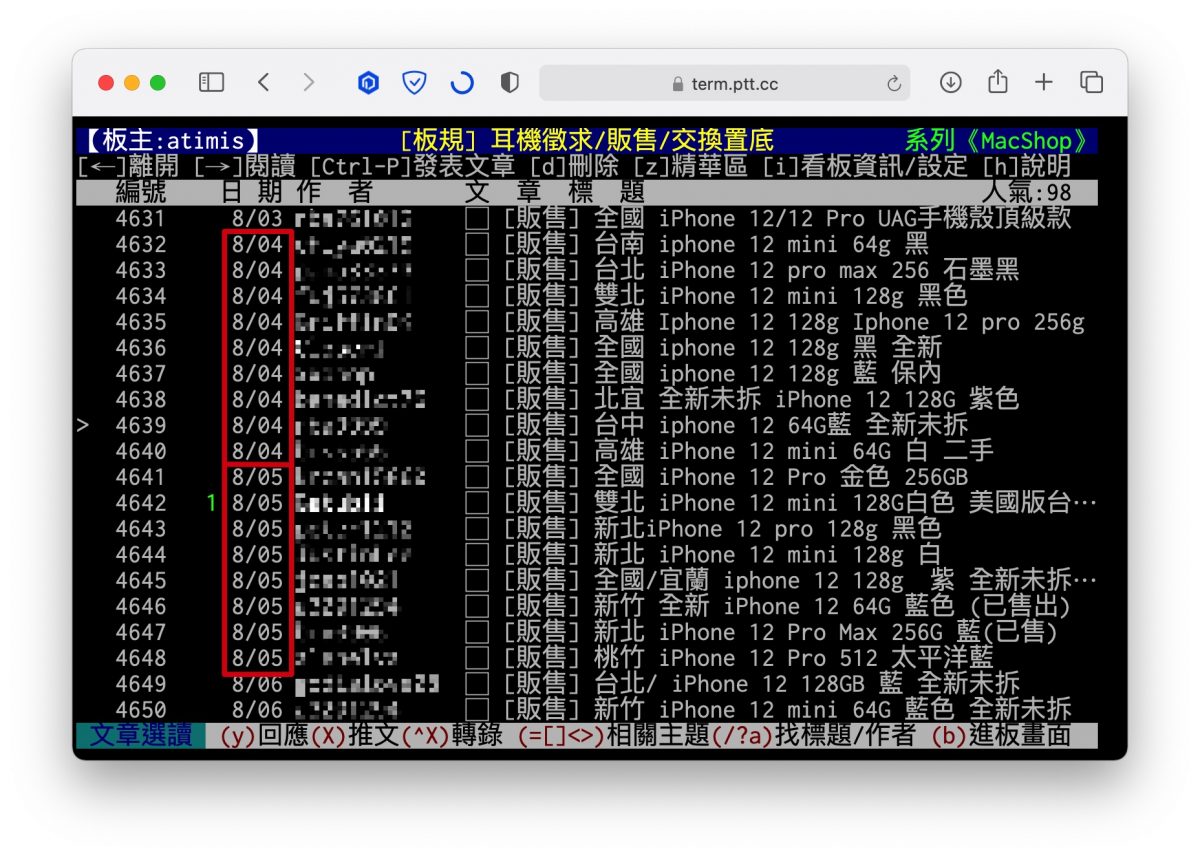Click the yellow minimize window button
The image size is (1200, 856).
pos(132,83)
